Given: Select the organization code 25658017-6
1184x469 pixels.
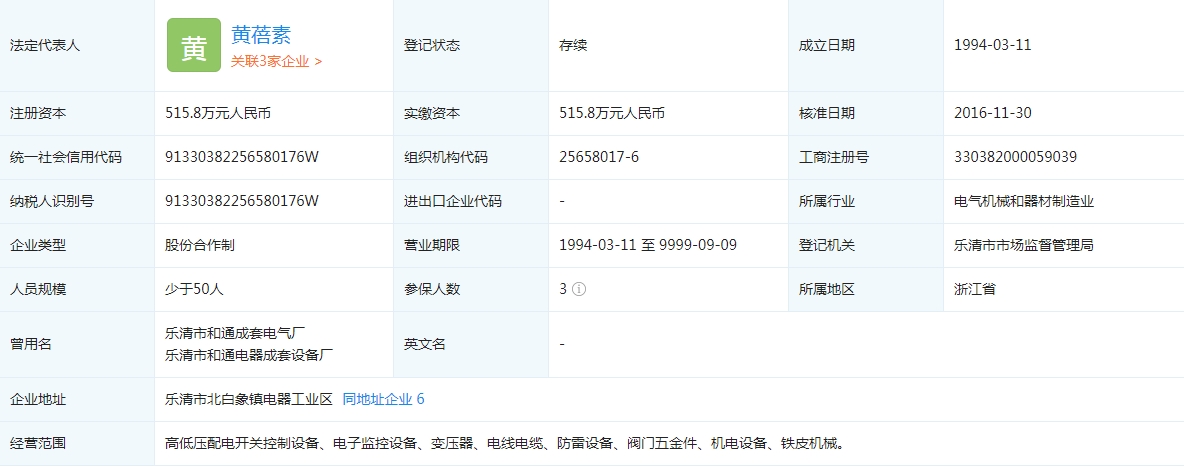Looking at the screenshot, I should [598, 157].
